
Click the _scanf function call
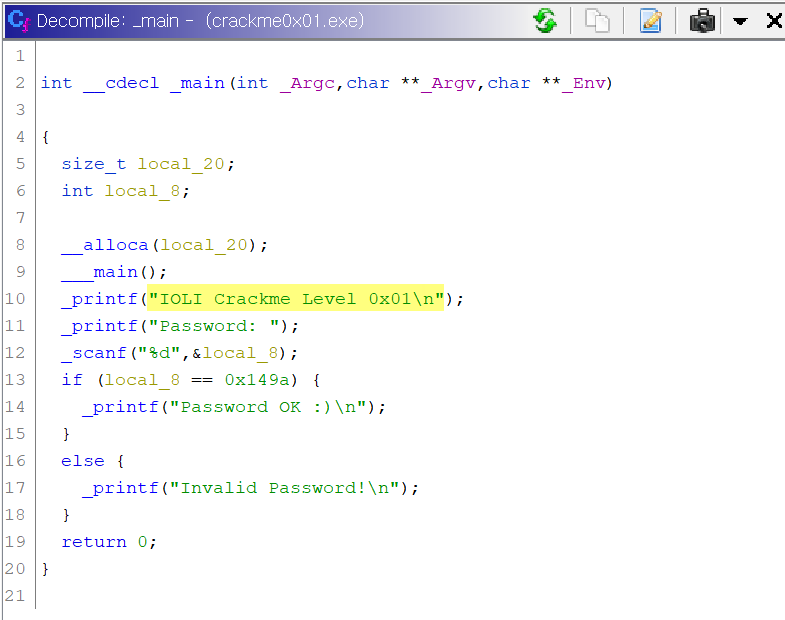tap(94, 353)
